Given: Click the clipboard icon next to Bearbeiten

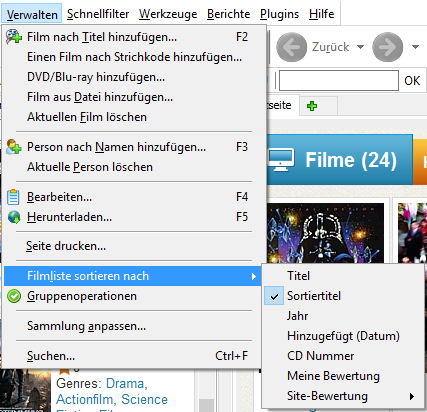Looking at the screenshot, I should 13,197.
